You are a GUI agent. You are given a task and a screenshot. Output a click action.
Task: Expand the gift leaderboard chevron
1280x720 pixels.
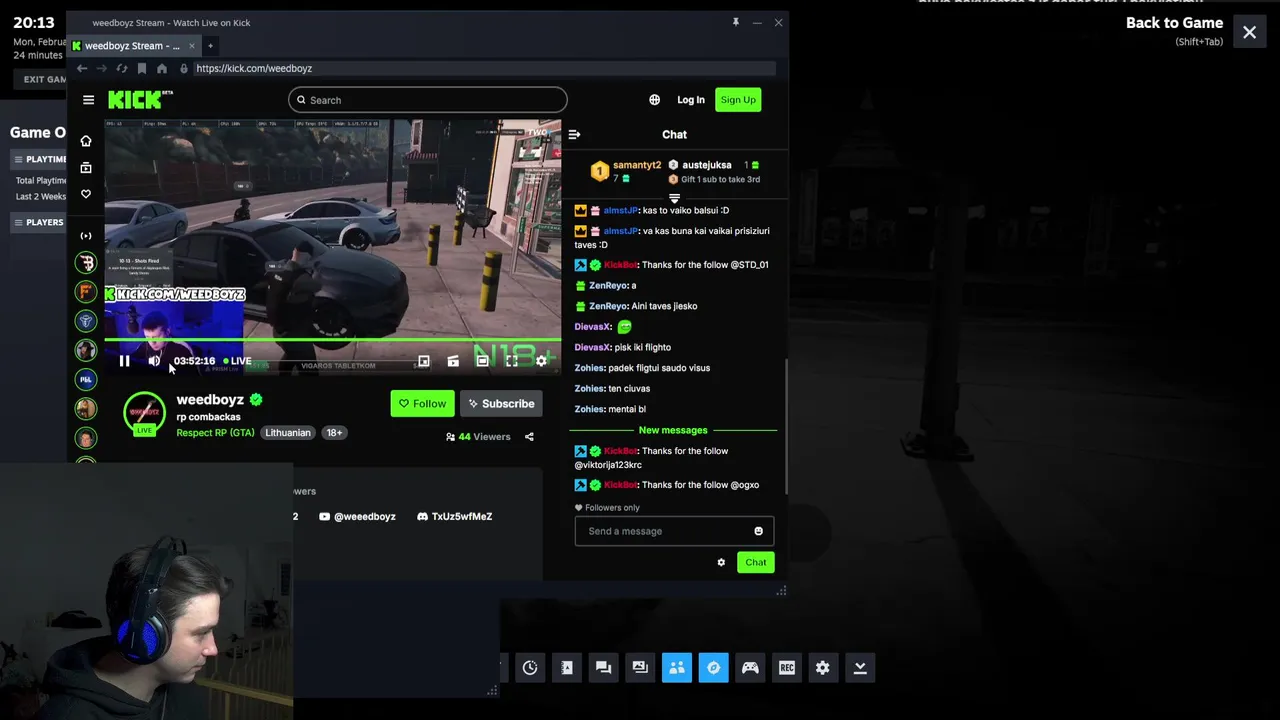(x=674, y=197)
